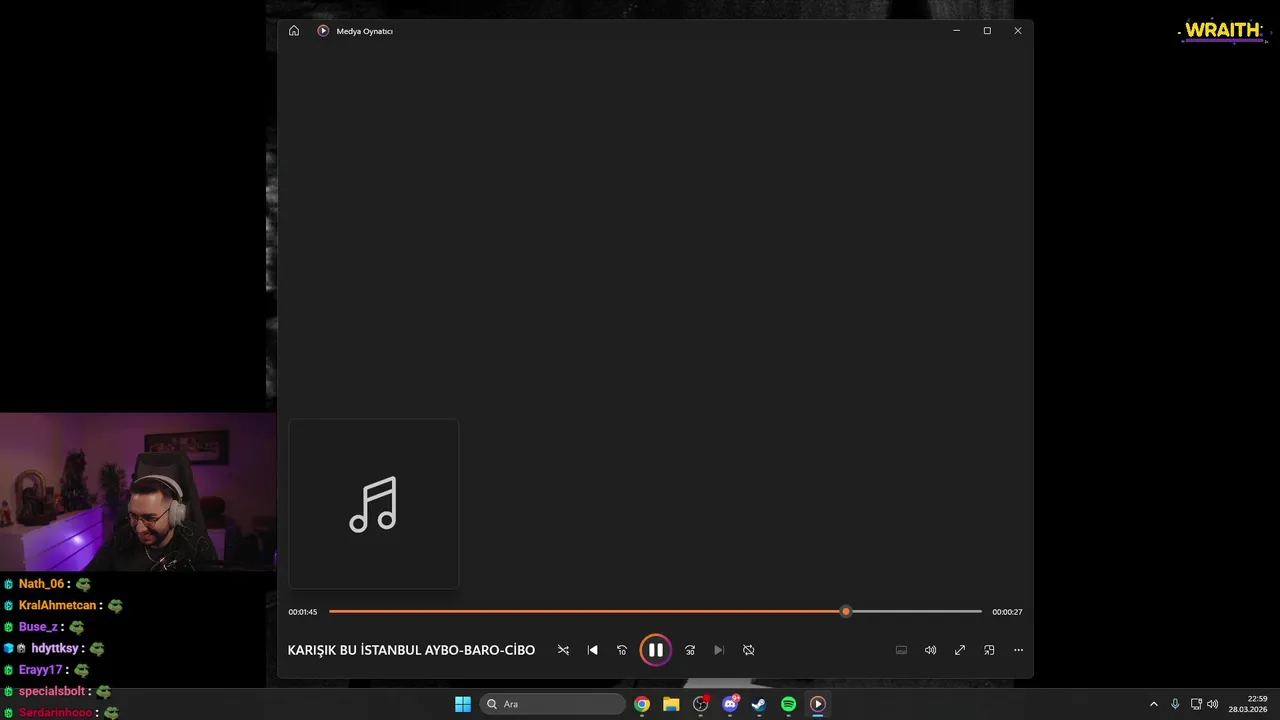Image resolution: width=1280 pixels, height=720 pixels.
Task: Click the Medya Oynatıcı app icon in title bar
Action: pos(323,31)
